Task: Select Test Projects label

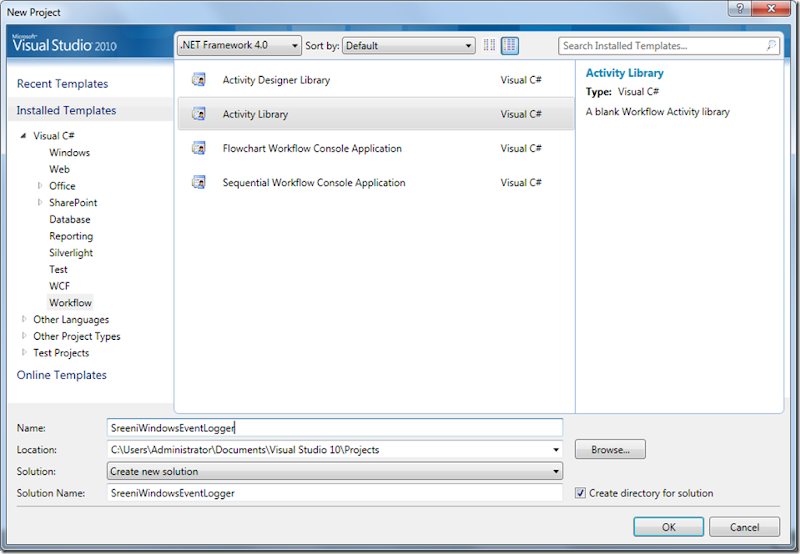Action: pyautogui.click(x=61, y=352)
